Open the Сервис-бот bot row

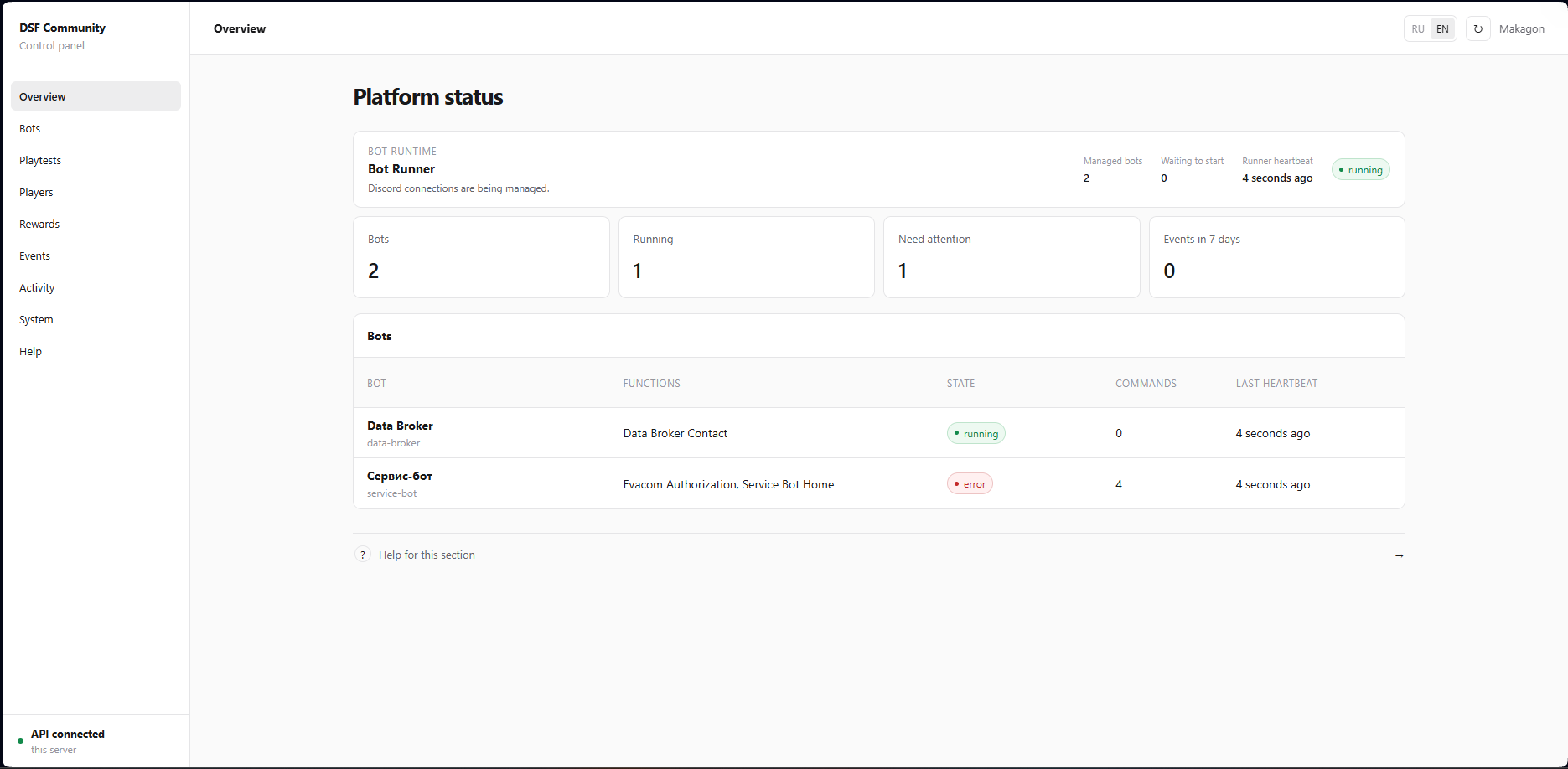pyautogui.click(x=878, y=483)
